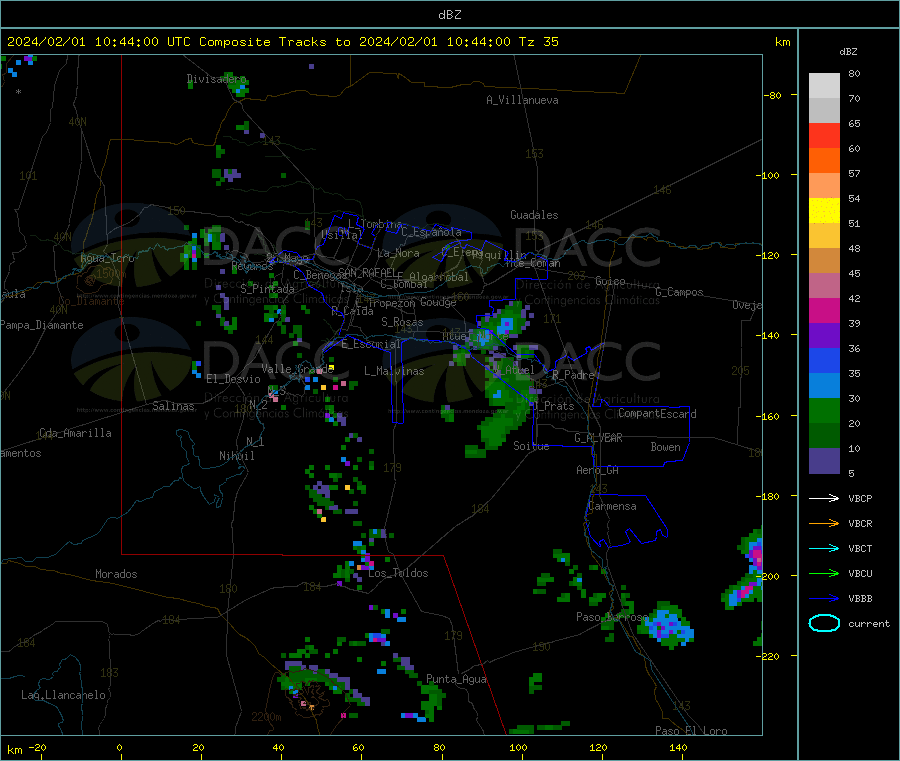Click the blue storm echo near Paso_Barroso
900x761 pixels.
666,626
